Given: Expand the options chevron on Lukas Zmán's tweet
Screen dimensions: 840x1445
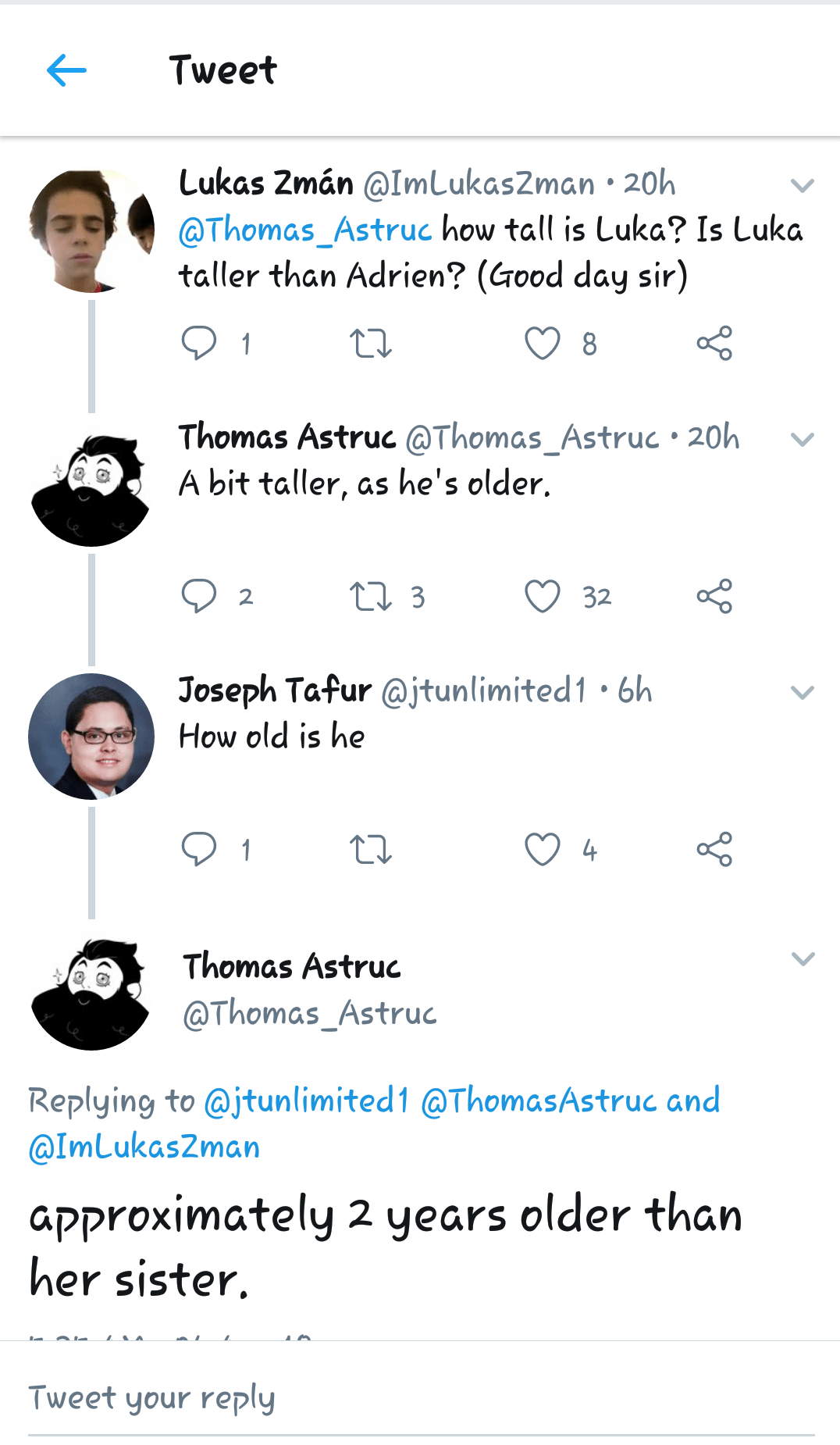Looking at the screenshot, I should pos(803,186).
